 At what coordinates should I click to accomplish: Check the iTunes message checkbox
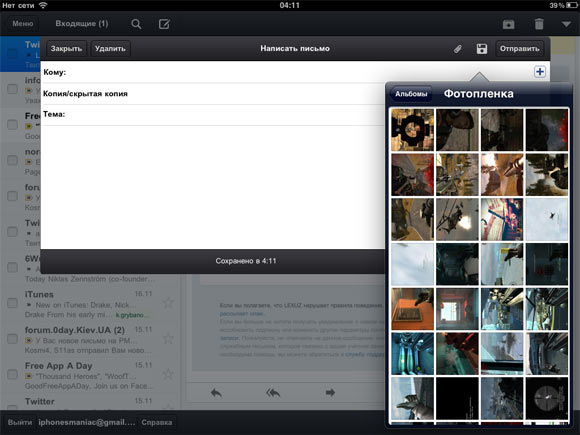13,303
